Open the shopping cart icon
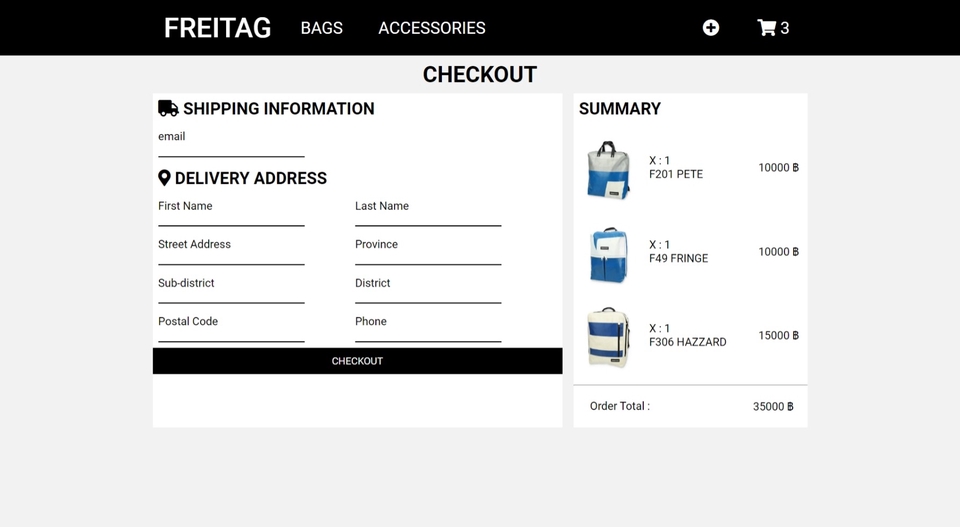Screen dimensions: 960x527 [767, 28]
